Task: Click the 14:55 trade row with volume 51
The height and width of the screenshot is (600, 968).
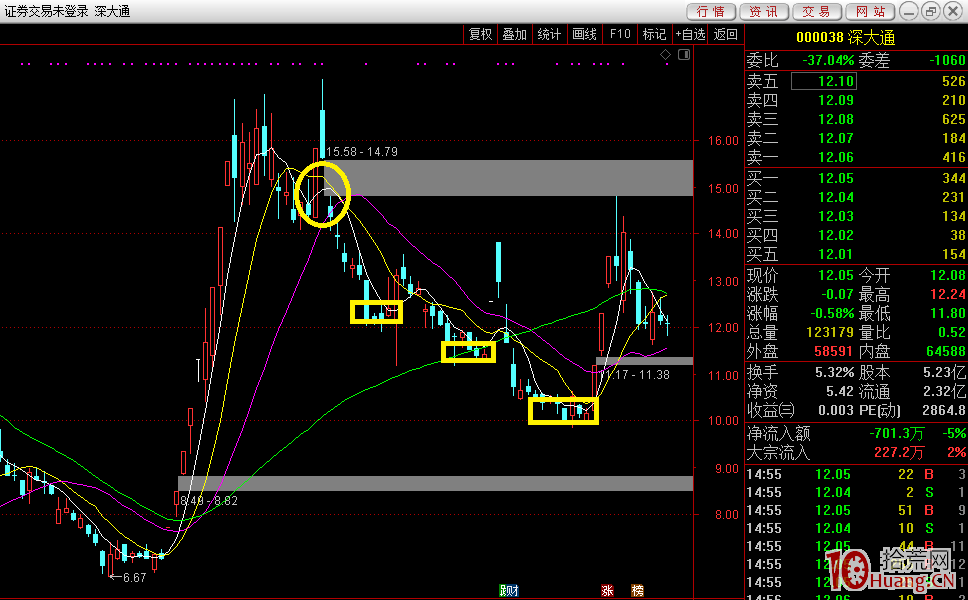Action: 856,510
